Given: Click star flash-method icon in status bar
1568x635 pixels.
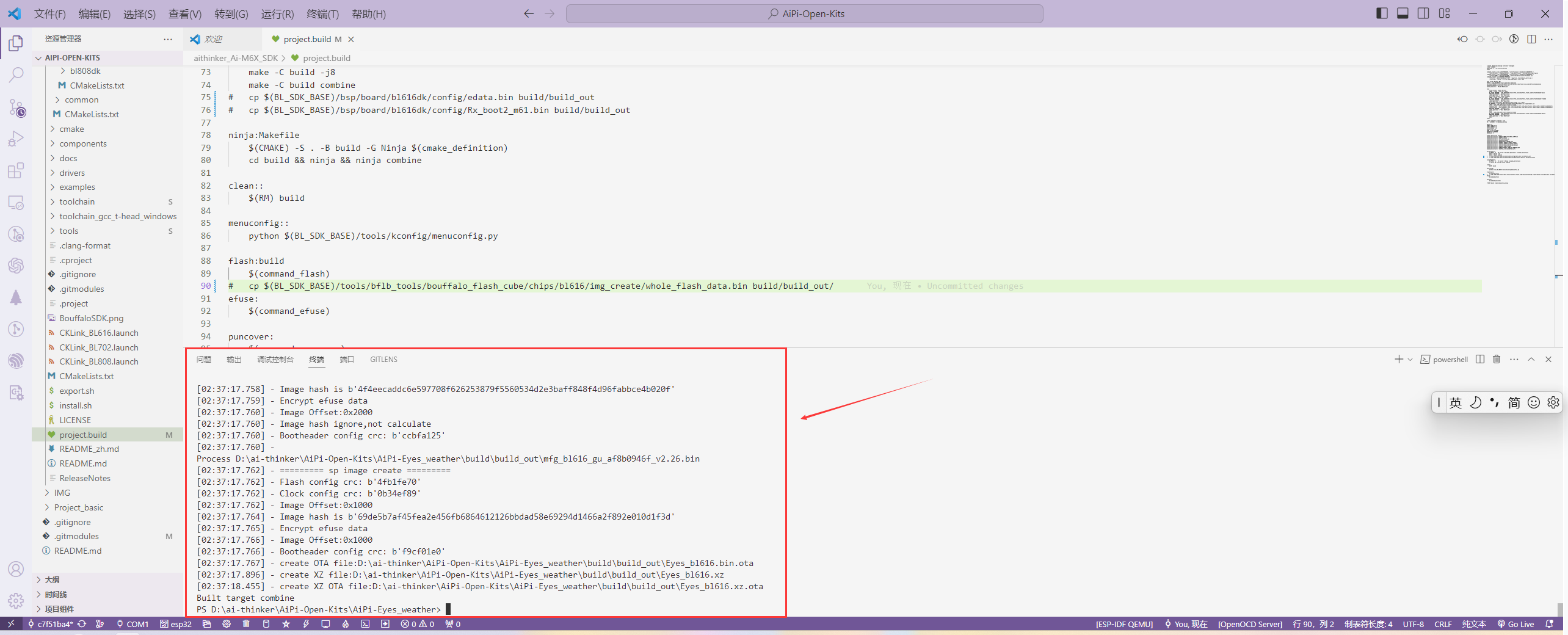Looking at the screenshot, I should (286, 624).
